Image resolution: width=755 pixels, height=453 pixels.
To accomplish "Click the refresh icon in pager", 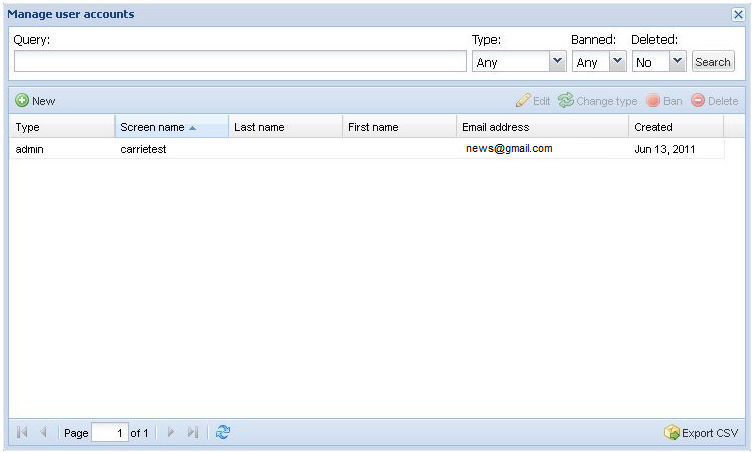I will [x=223, y=432].
